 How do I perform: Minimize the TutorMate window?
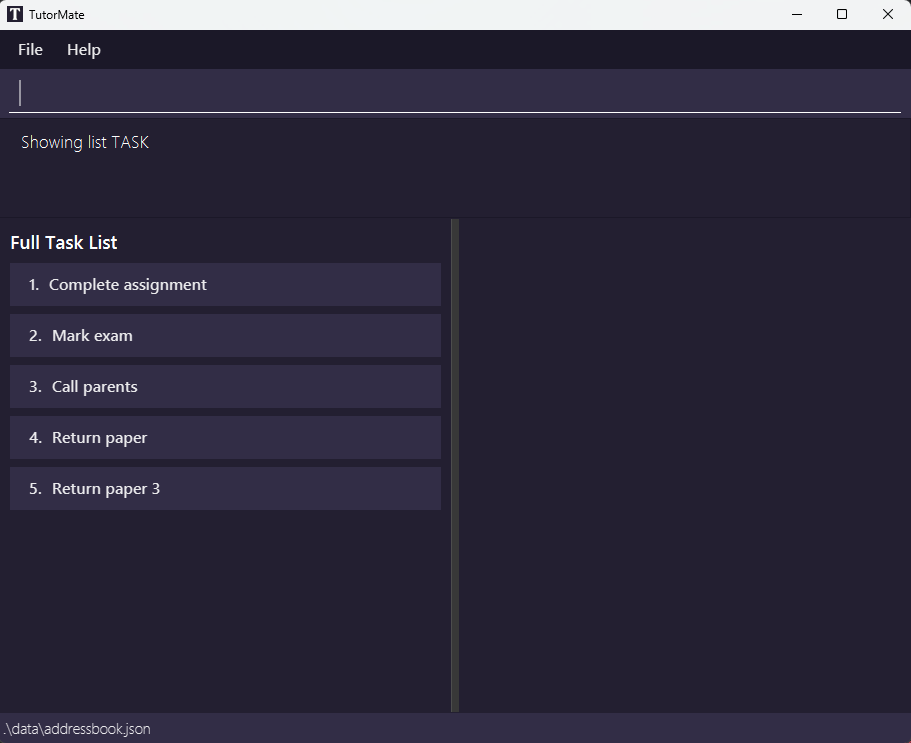(797, 15)
